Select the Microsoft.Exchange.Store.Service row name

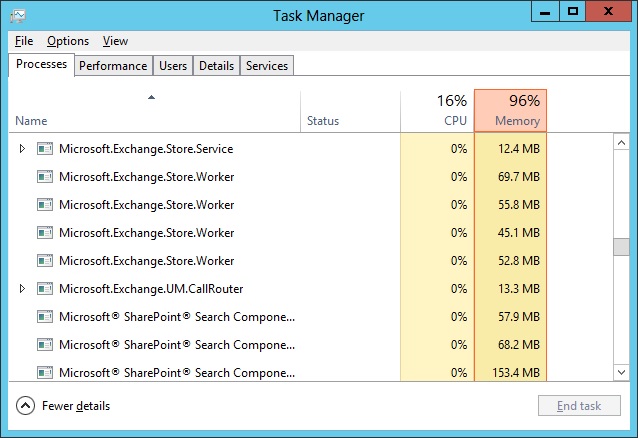coord(146,149)
